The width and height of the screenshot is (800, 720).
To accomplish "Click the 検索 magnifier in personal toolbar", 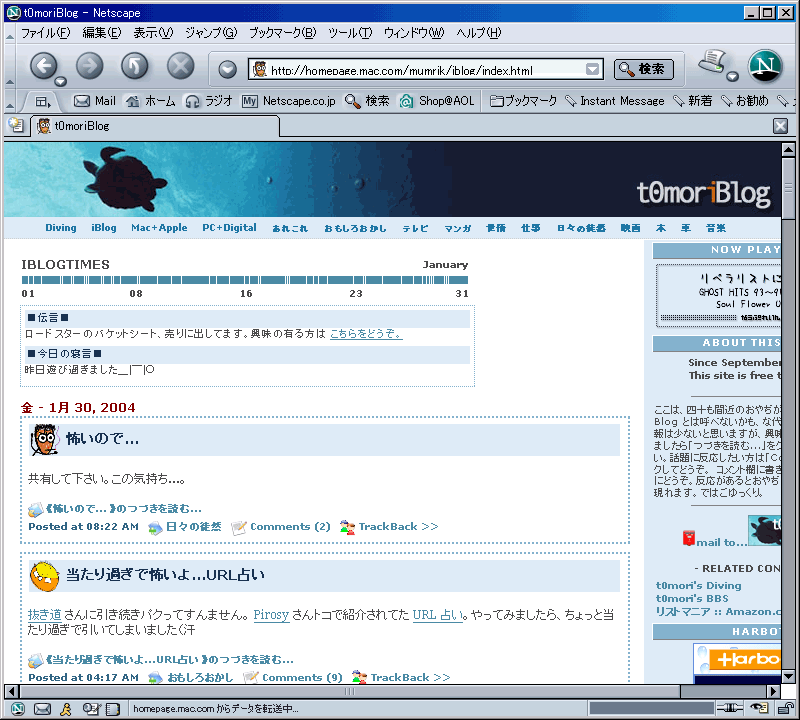I will (x=367, y=101).
